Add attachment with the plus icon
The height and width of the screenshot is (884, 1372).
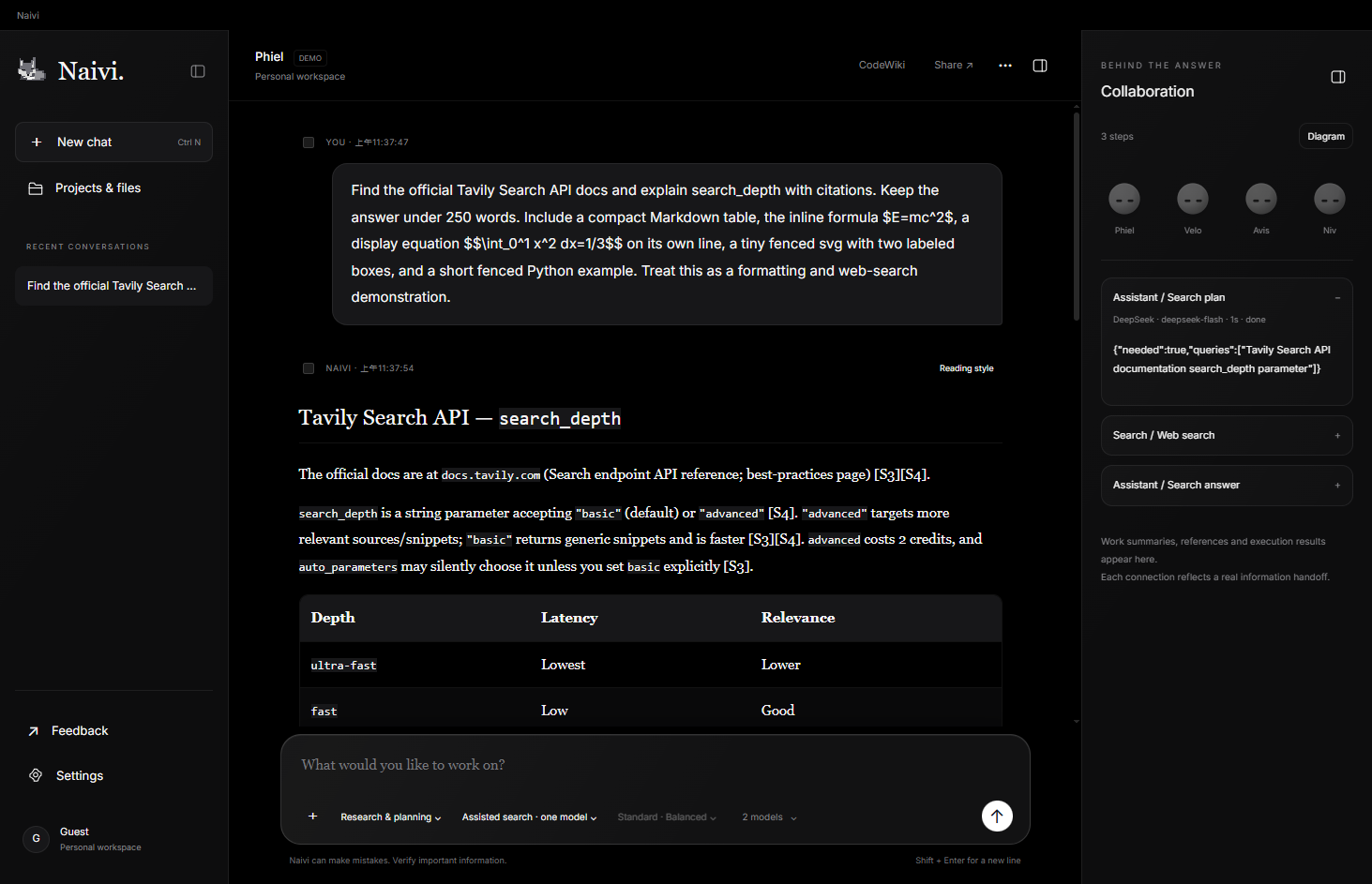(313, 817)
